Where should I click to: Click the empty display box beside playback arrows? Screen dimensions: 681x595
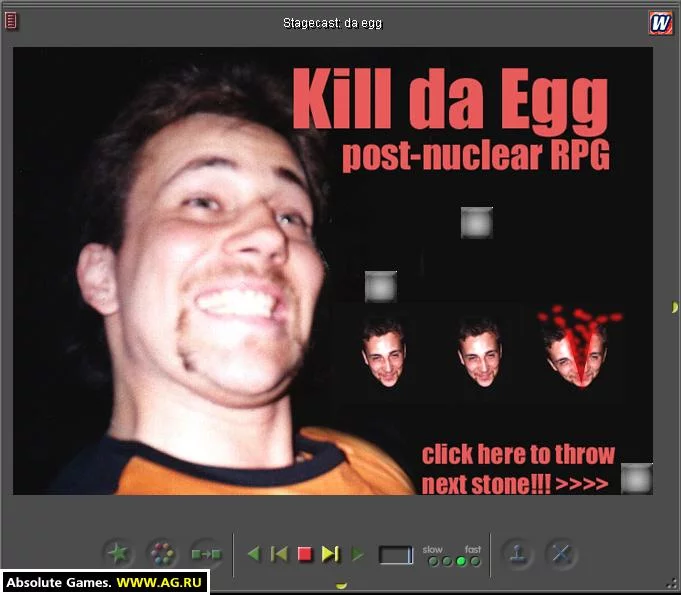click(396, 555)
